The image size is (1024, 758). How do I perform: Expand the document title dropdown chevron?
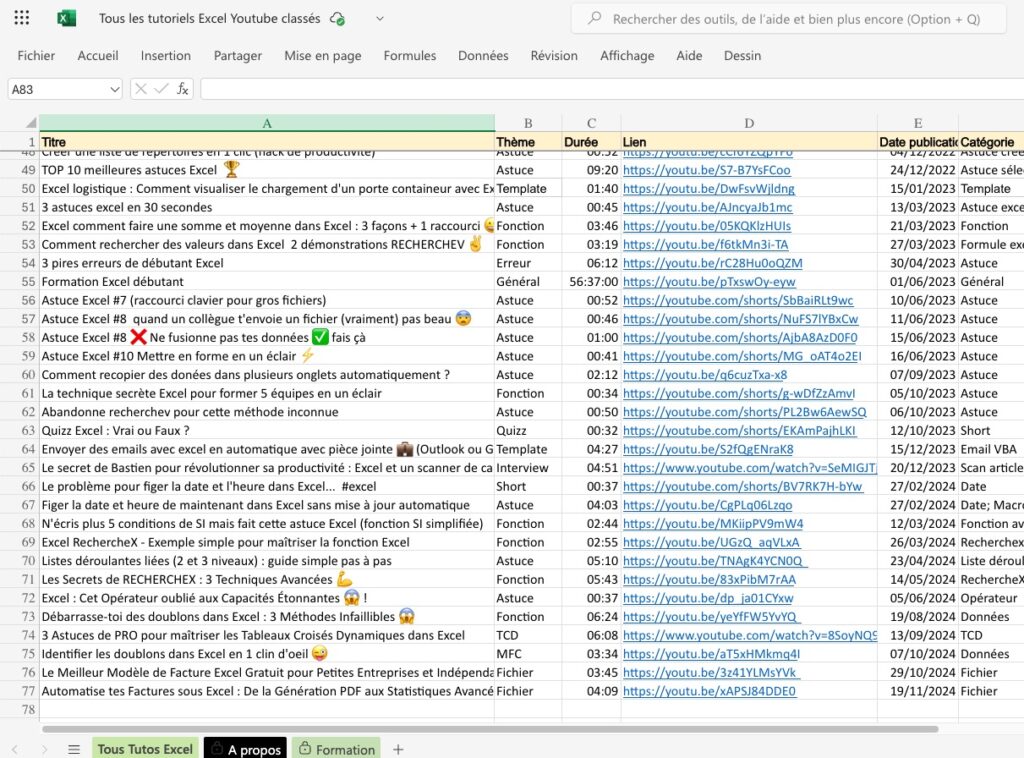pyautogui.click(x=379, y=19)
